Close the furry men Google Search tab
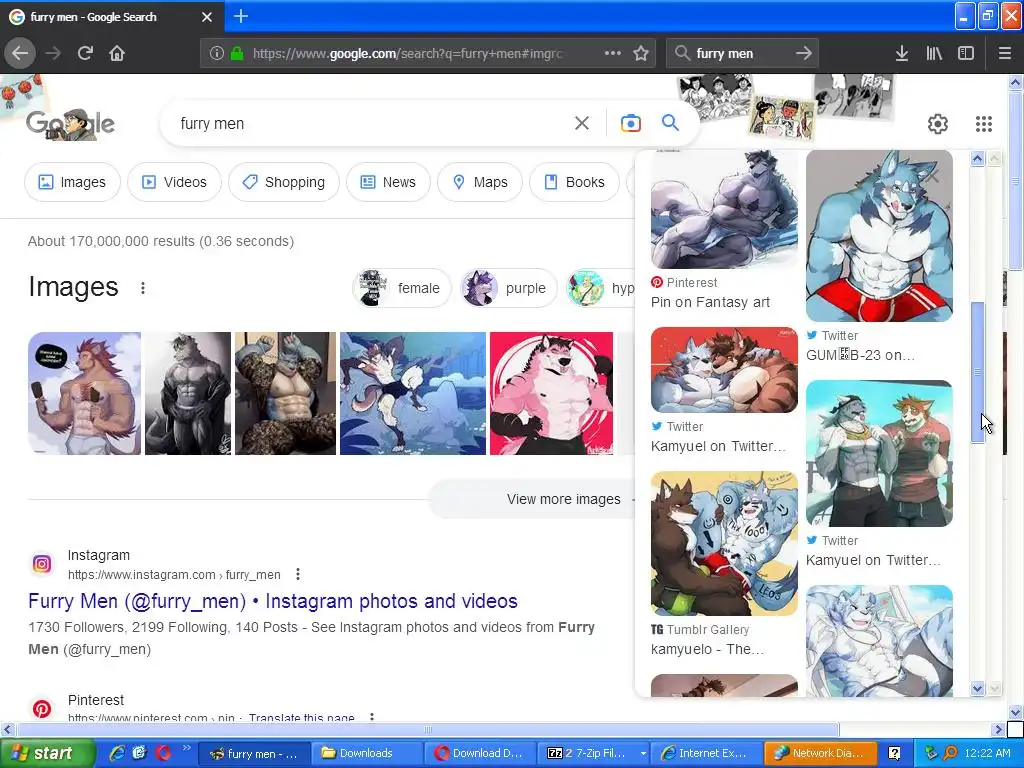This screenshot has height=768, width=1024. point(207,17)
